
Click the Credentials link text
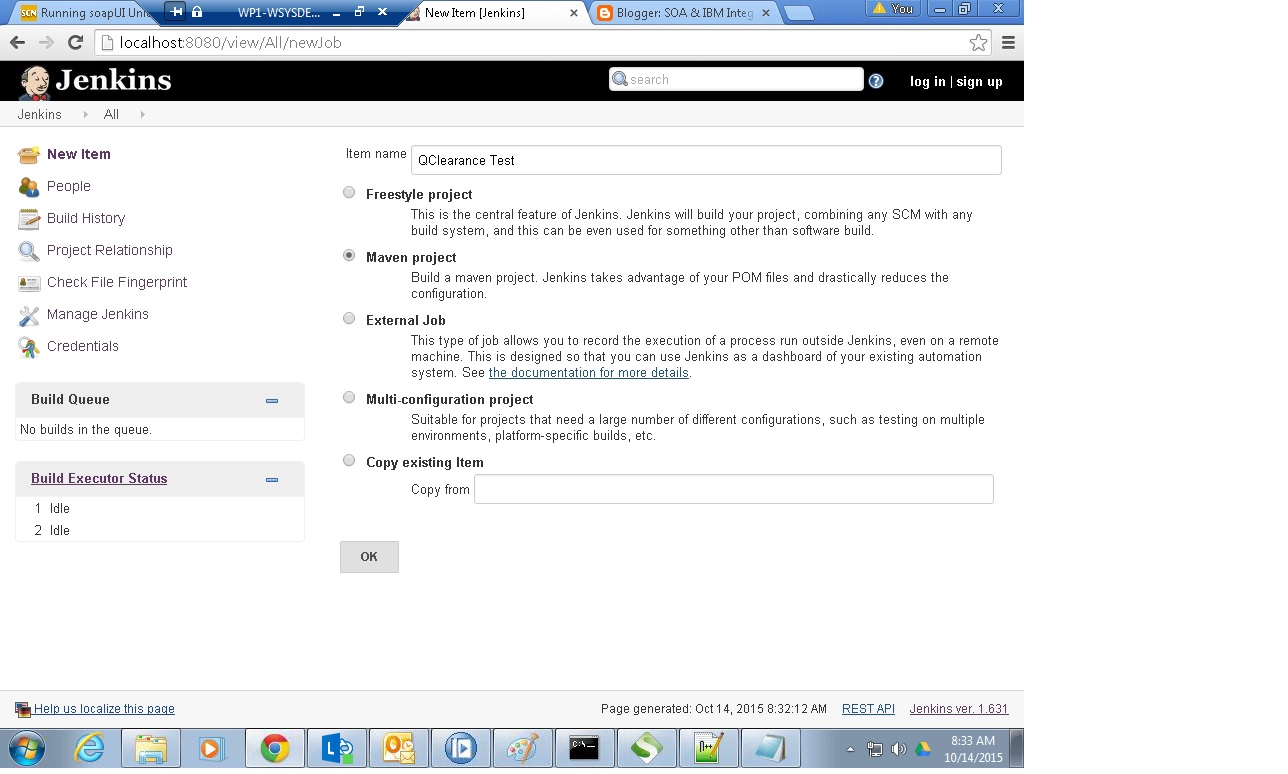[83, 347]
